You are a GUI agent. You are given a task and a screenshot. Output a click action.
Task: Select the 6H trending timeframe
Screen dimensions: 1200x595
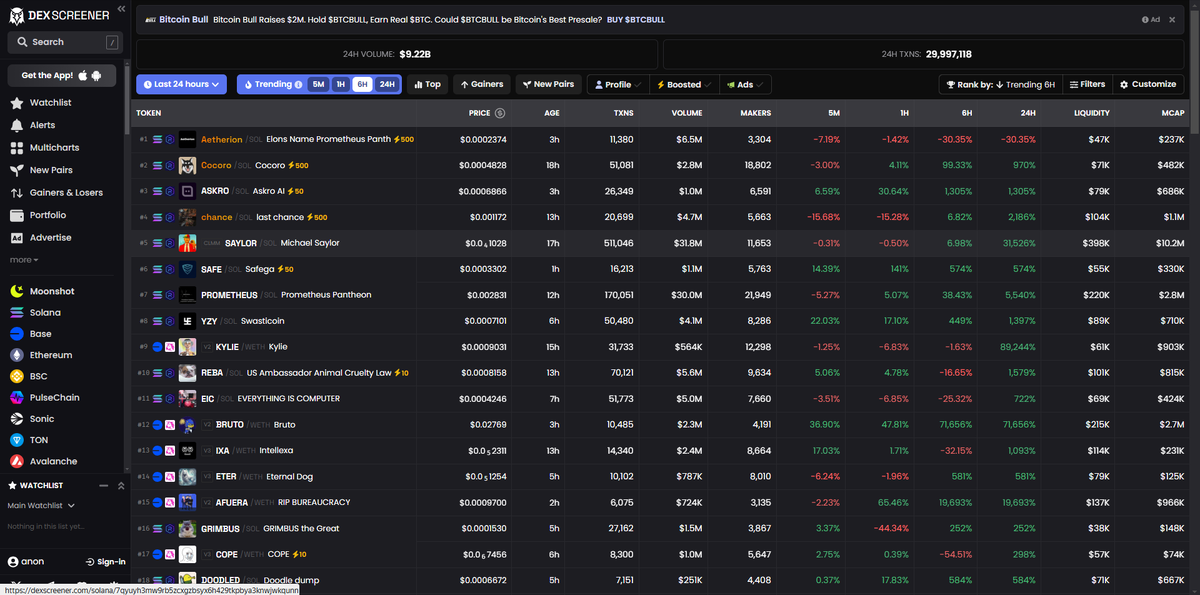pos(362,85)
